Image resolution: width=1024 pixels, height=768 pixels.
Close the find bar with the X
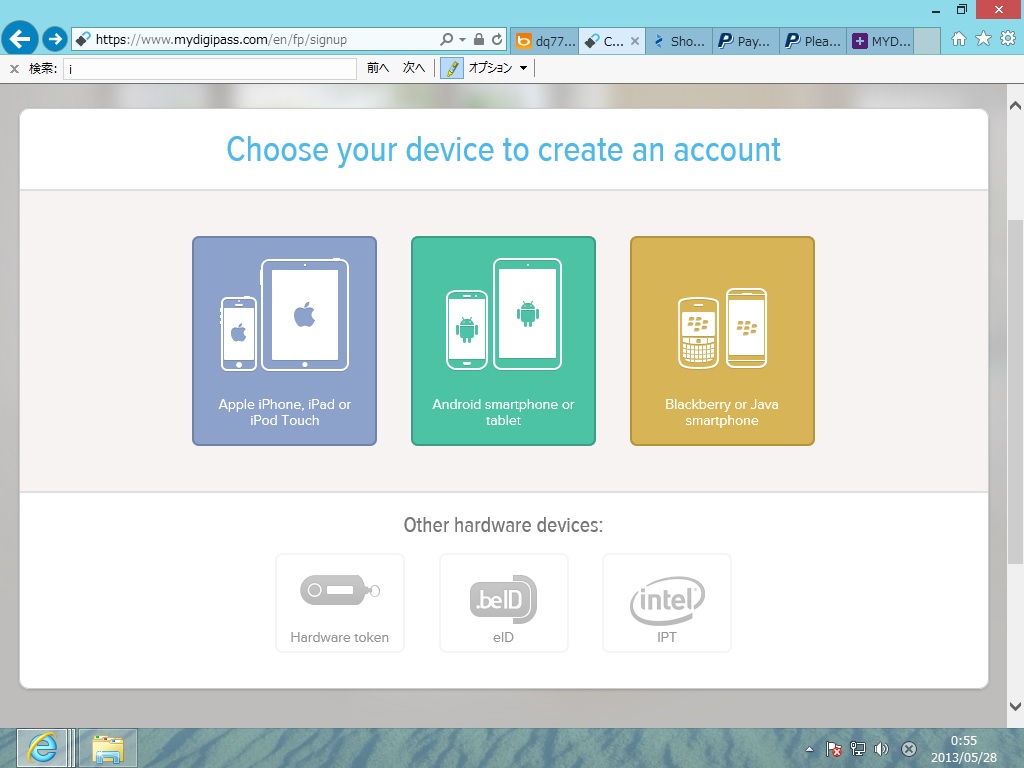tap(14, 68)
